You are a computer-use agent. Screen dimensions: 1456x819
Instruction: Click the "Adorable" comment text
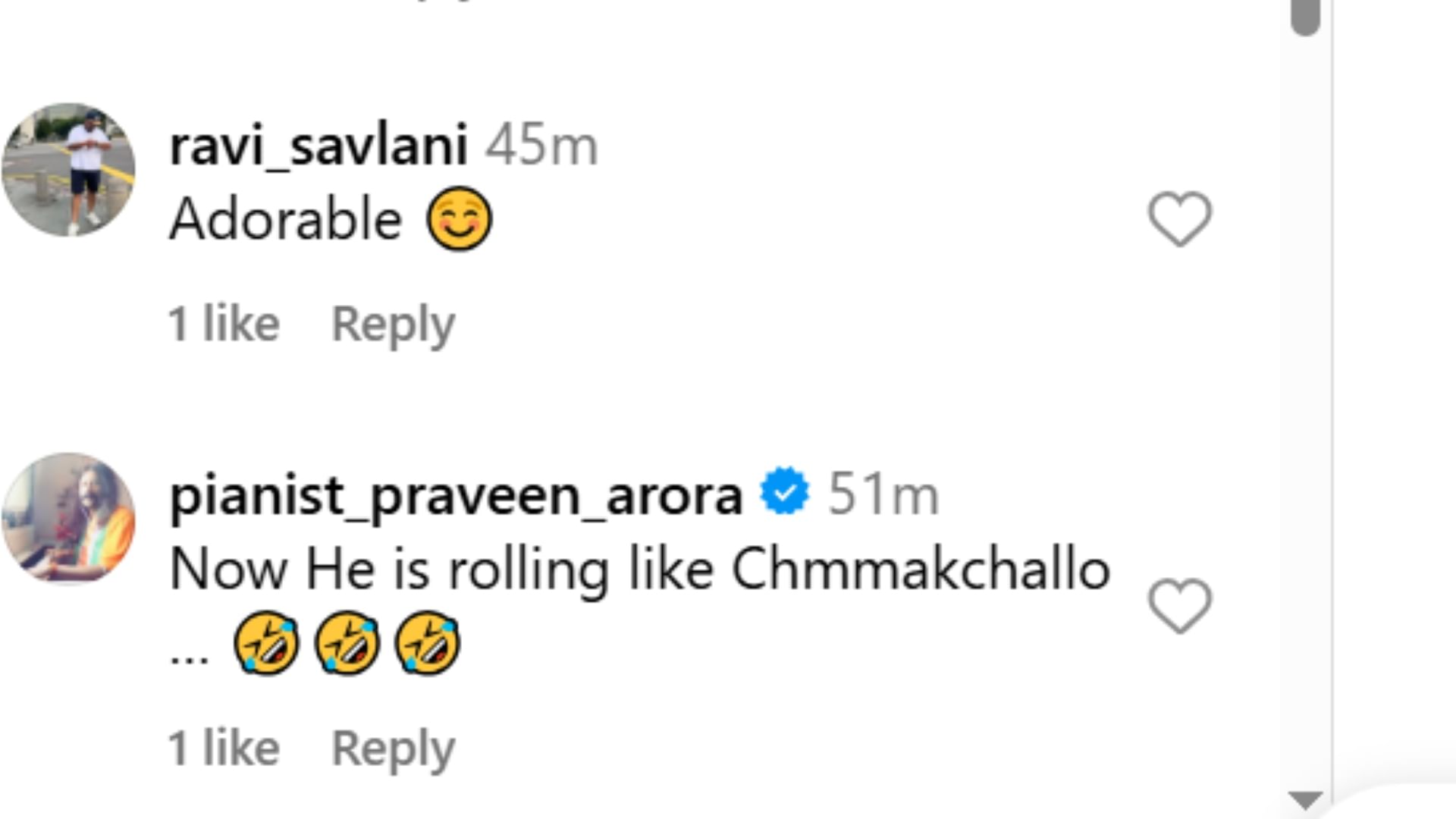pyautogui.click(x=286, y=219)
